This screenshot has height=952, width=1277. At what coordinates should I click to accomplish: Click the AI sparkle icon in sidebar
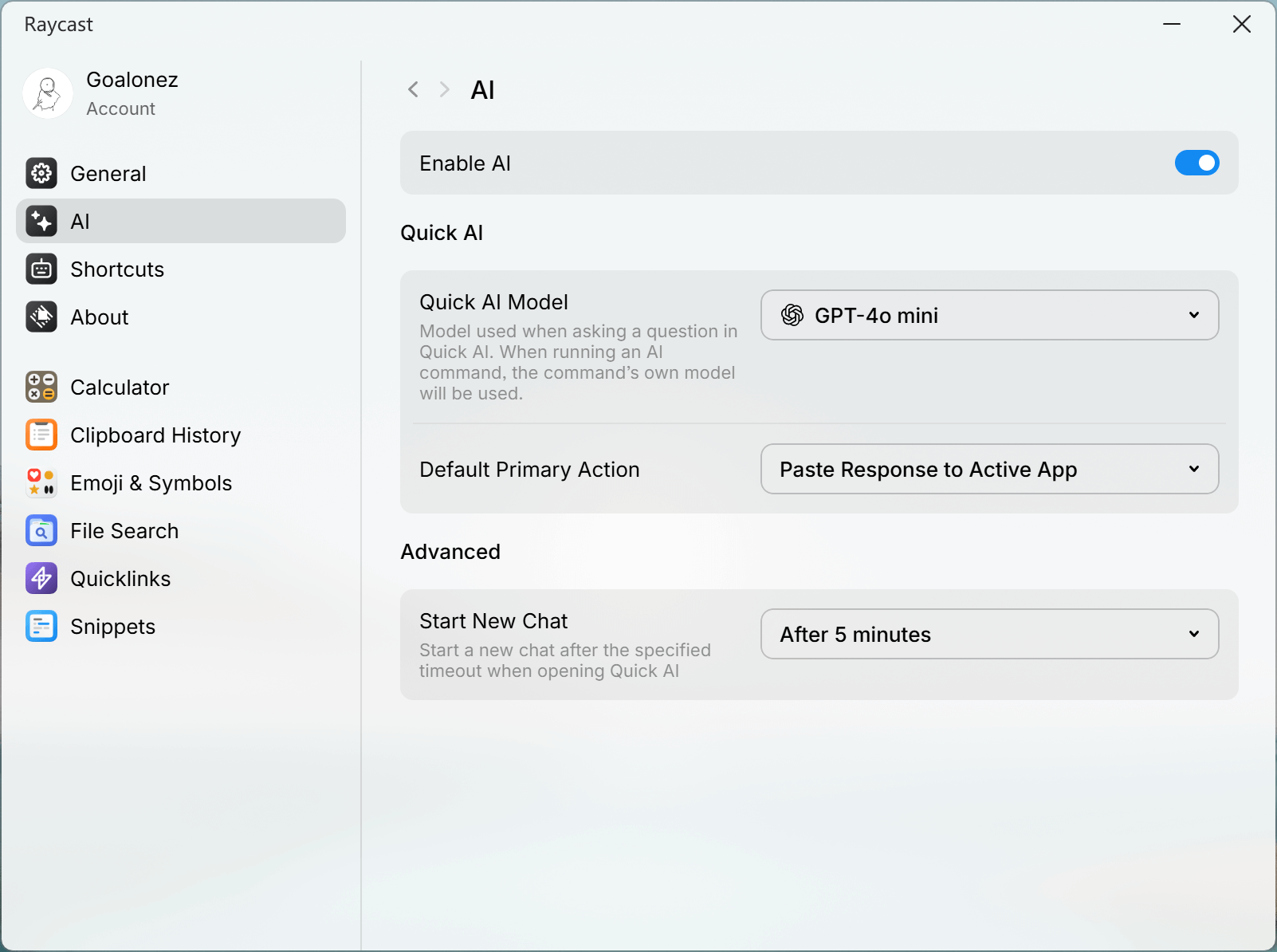point(41,221)
